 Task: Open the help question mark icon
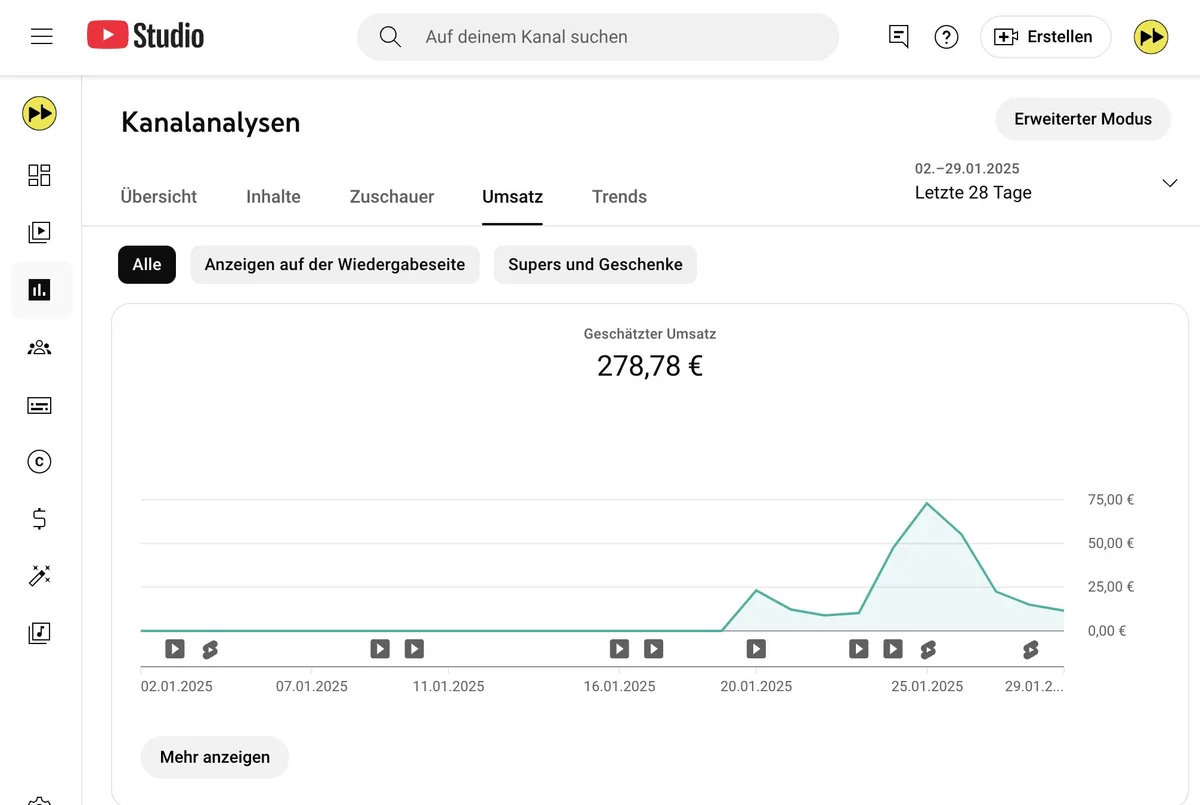click(x=946, y=37)
